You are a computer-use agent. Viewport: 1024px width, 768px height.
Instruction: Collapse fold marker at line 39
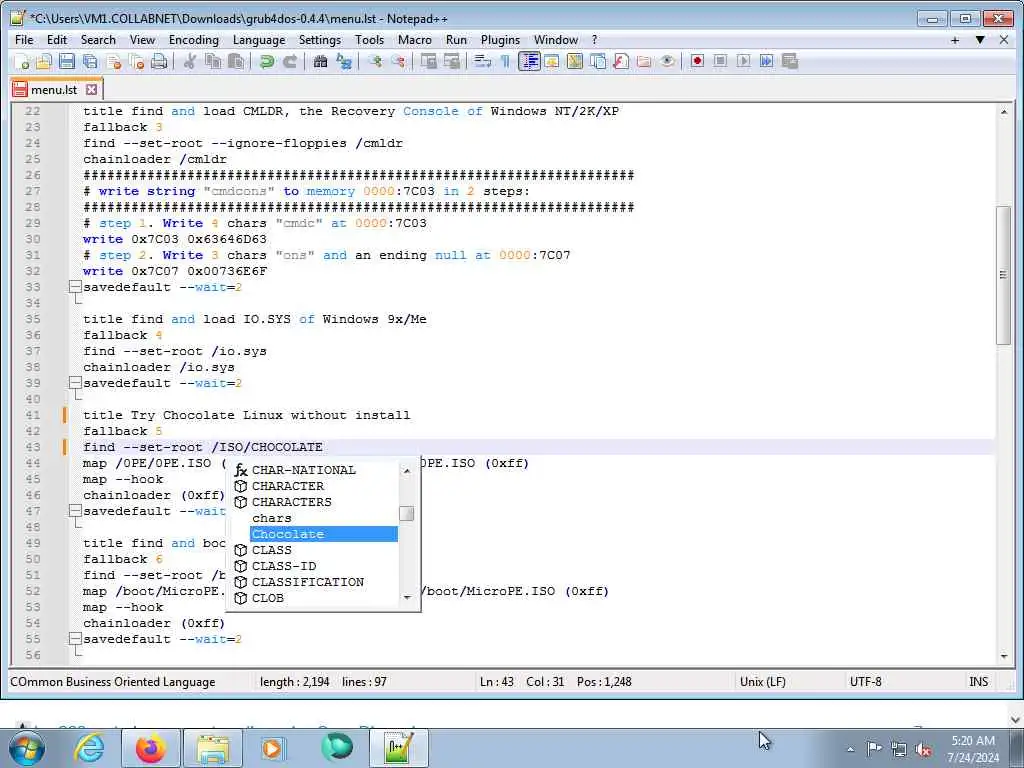tap(75, 383)
